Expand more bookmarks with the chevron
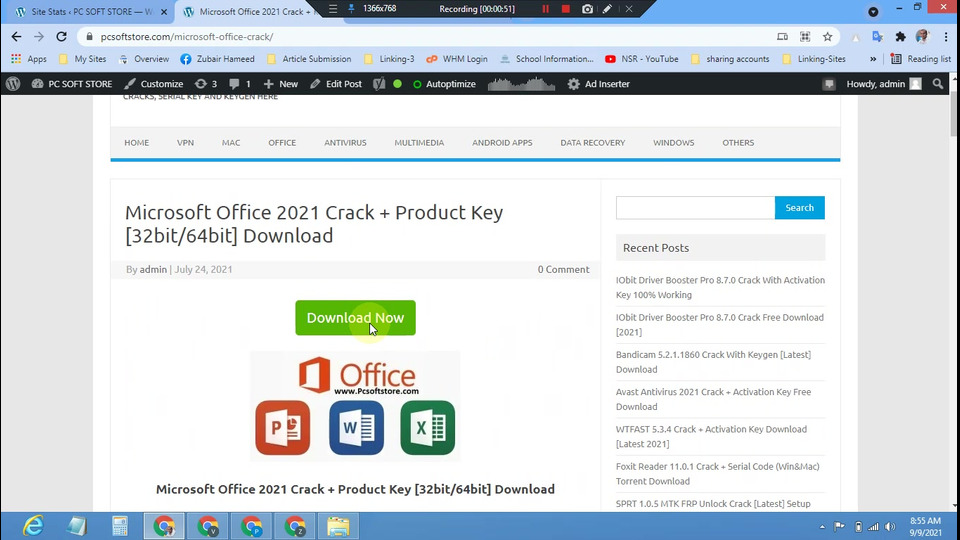The width and height of the screenshot is (960, 540). (x=873, y=59)
